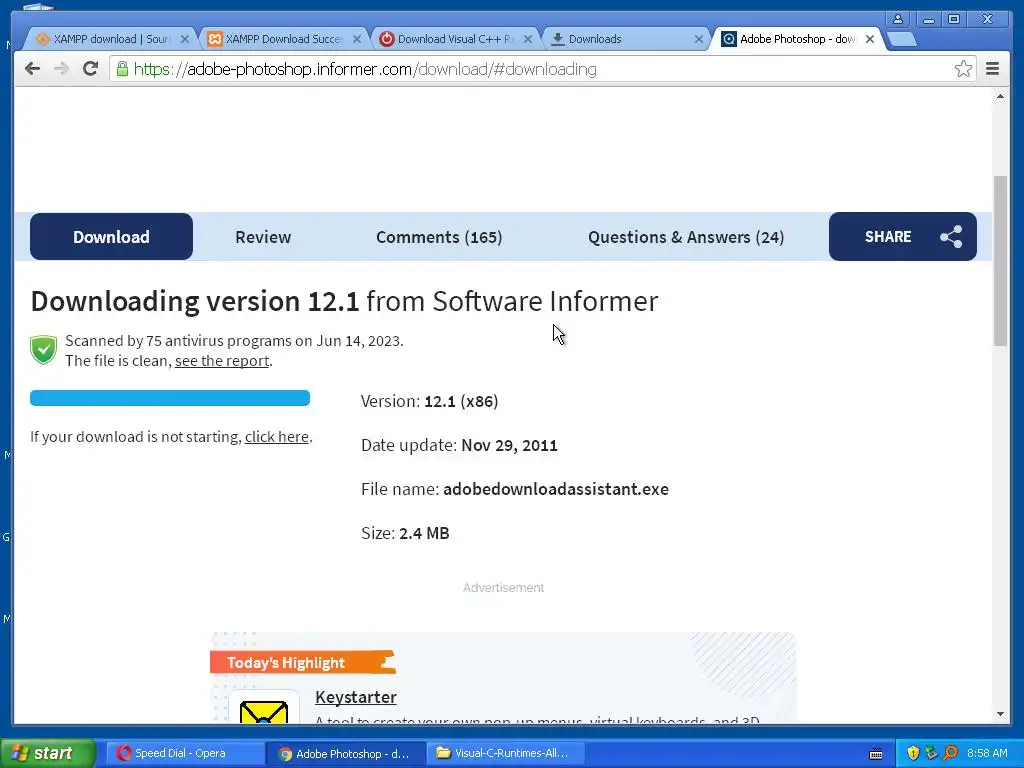This screenshot has width=1024, height=768.
Task: Click the page scrollbar down arrow
Action: tap(1000, 714)
